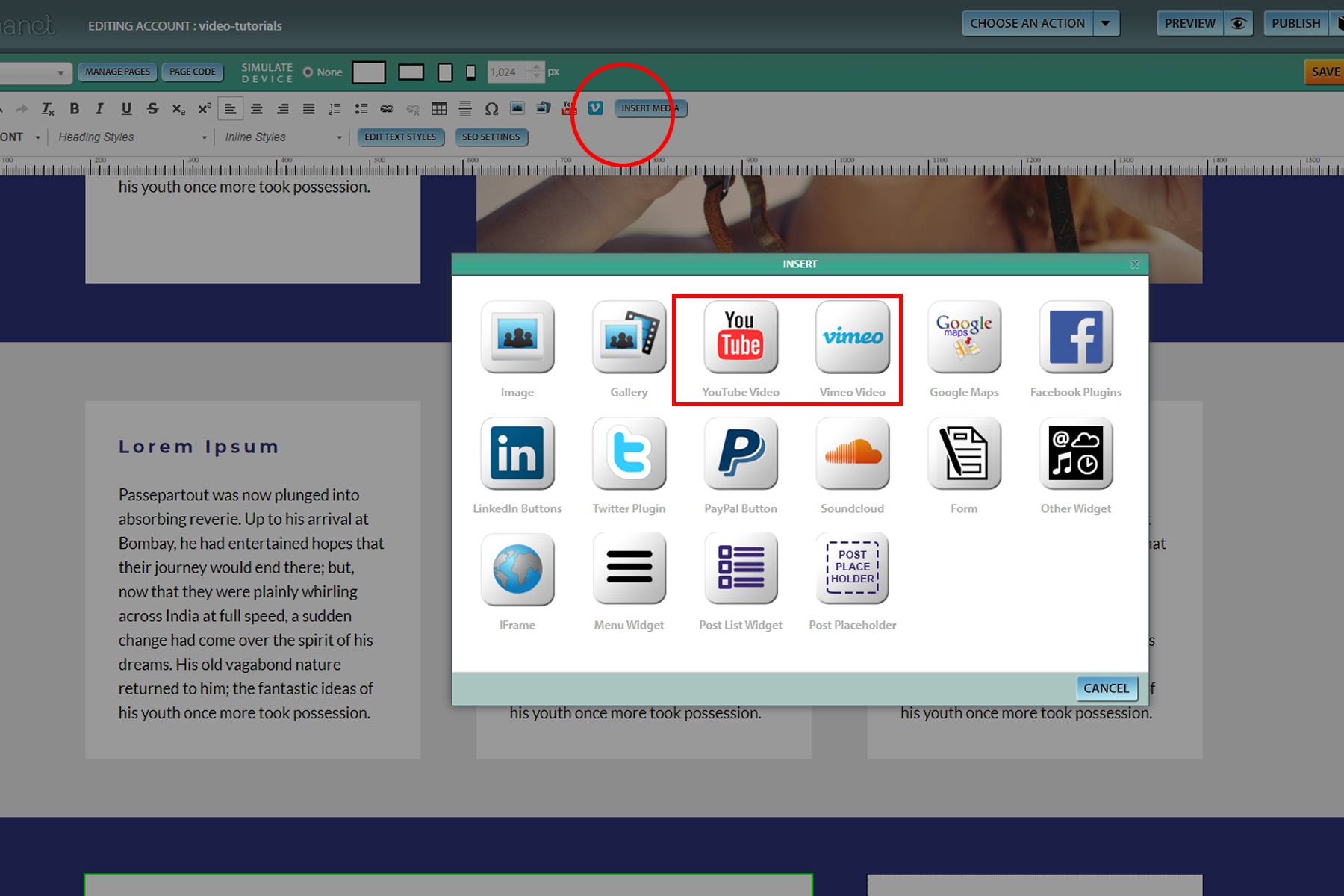Select the YouTube Video insert option
Screen dimensions: 1344x896
(x=740, y=337)
